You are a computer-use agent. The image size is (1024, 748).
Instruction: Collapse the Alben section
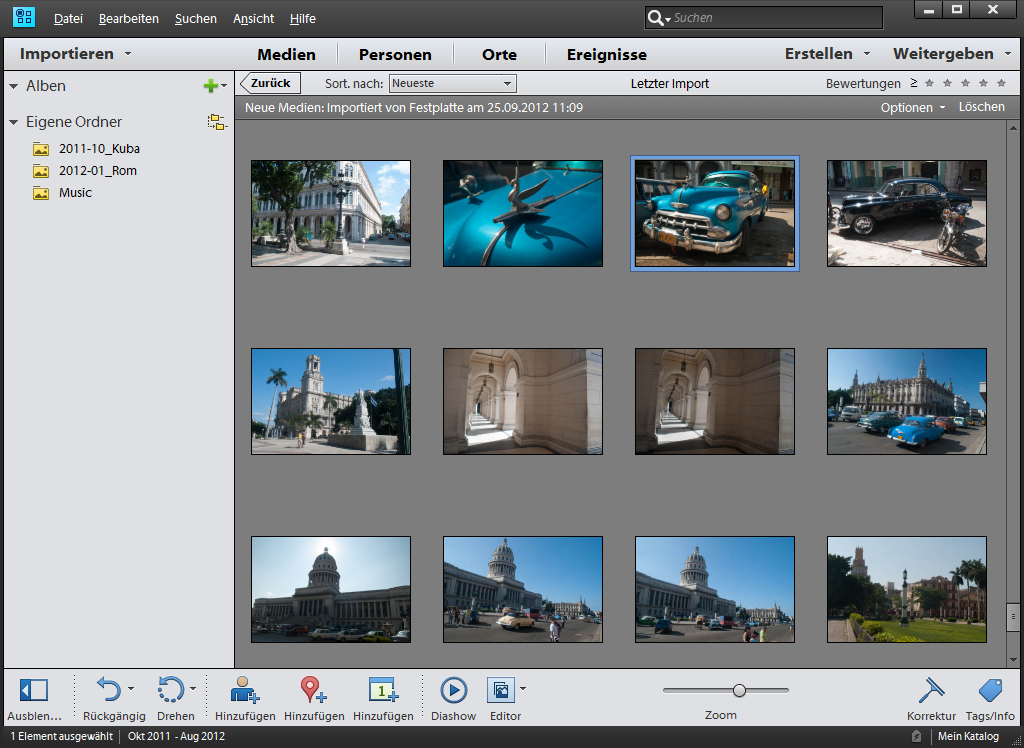[14, 86]
